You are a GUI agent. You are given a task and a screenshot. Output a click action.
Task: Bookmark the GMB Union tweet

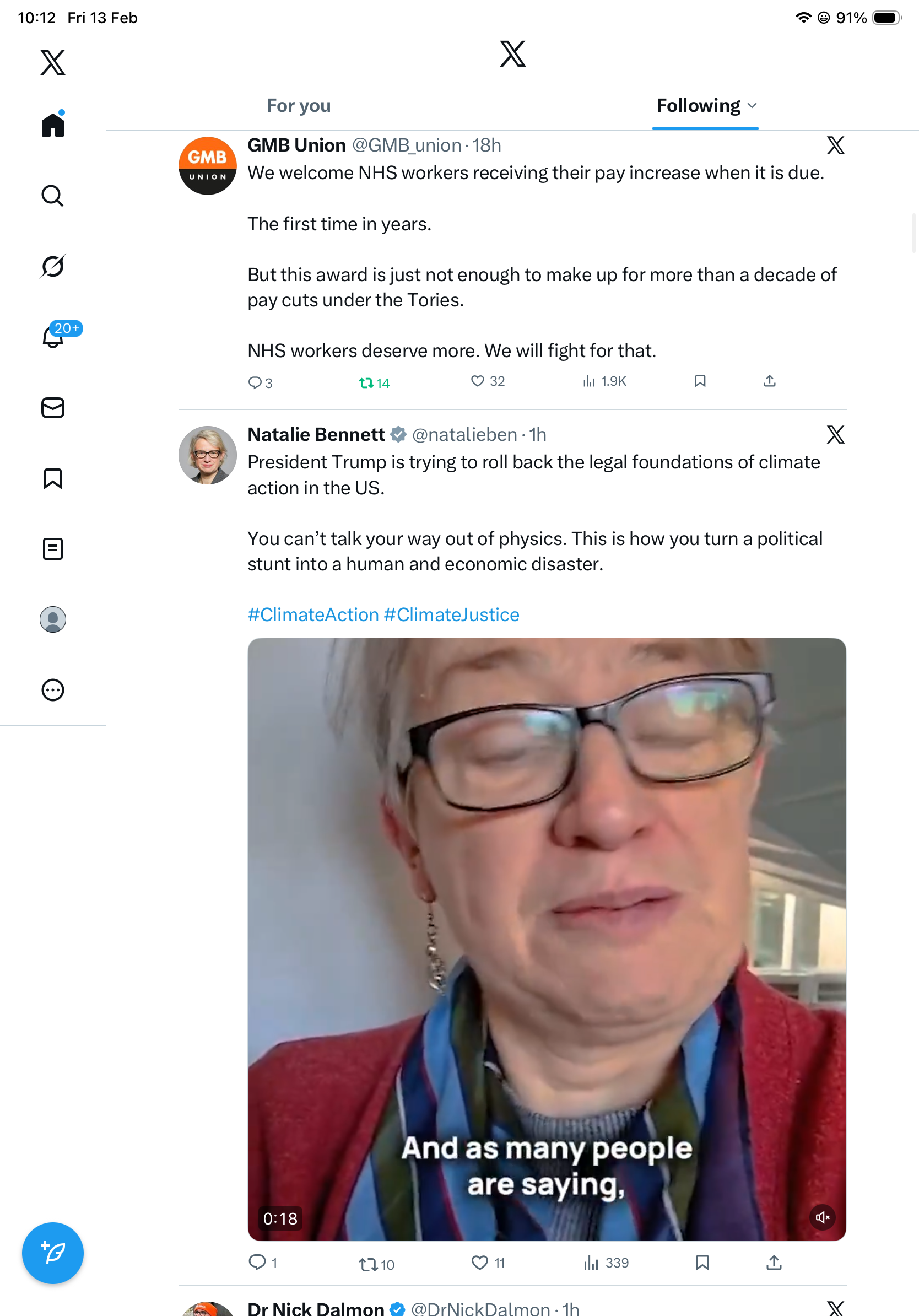point(700,381)
